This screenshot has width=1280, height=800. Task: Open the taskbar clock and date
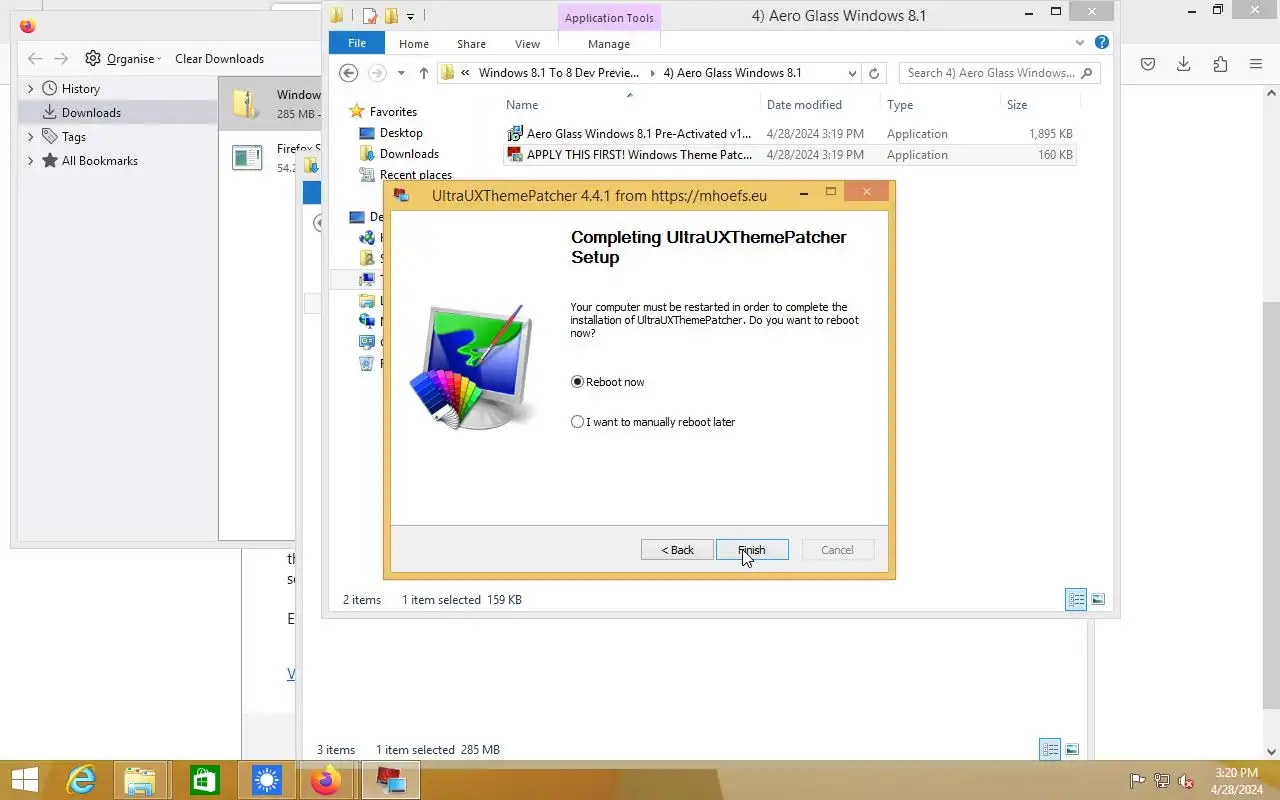[1236, 781]
